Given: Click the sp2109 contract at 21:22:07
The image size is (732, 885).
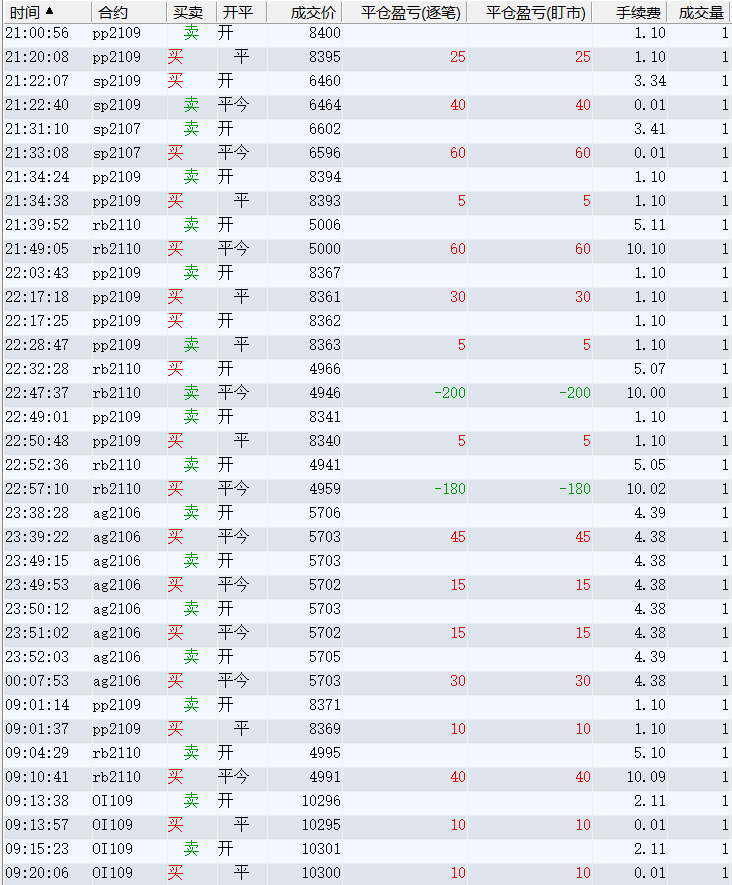Looking at the screenshot, I should point(116,81).
